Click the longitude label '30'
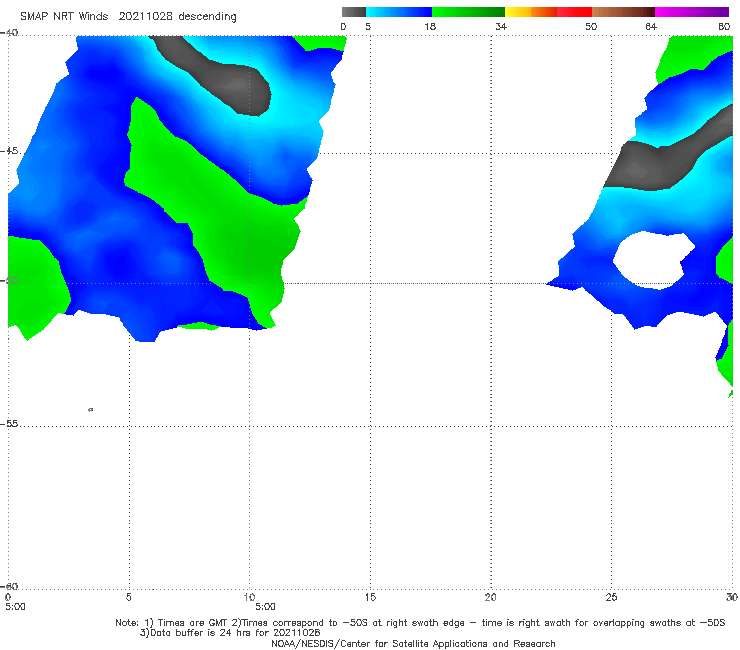This screenshot has height=650, width=740. pos(732,597)
